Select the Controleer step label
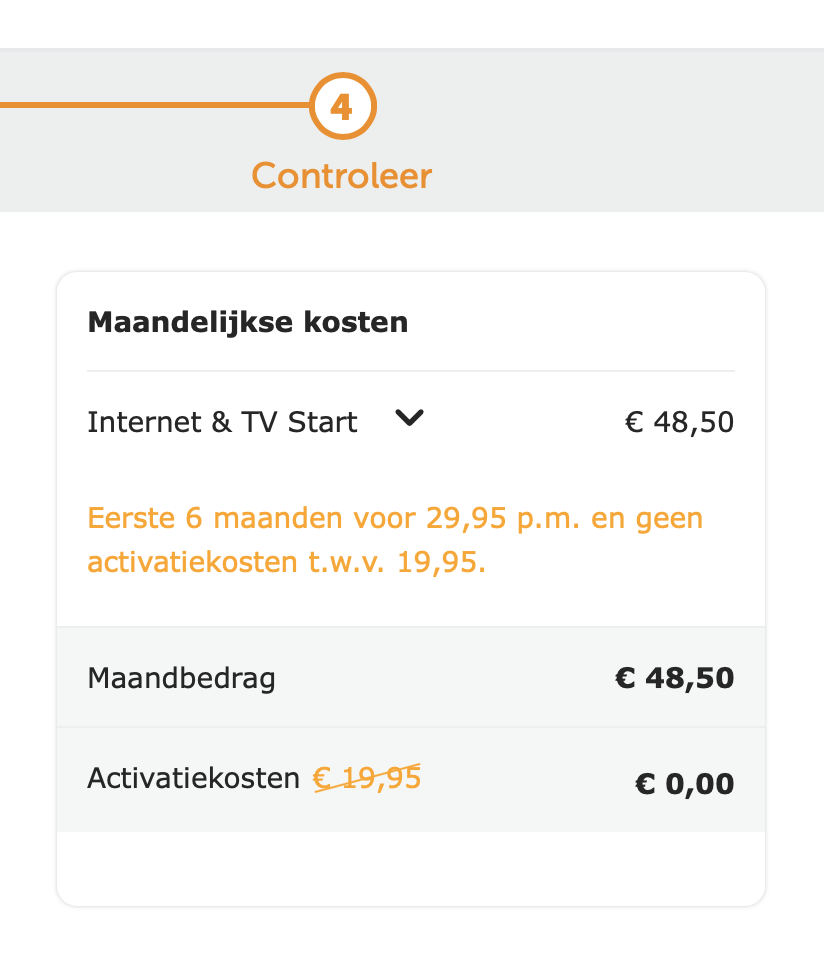824x974 pixels. point(341,176)
